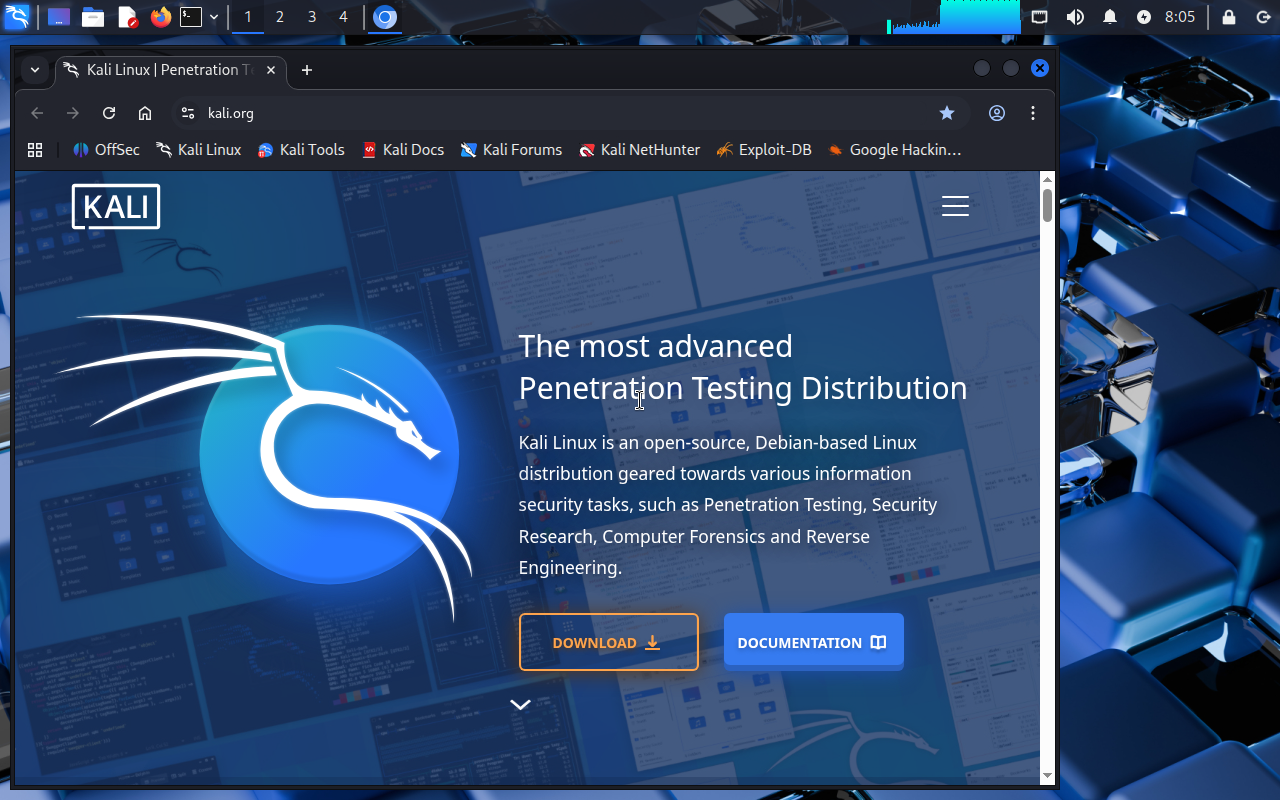This screenshot has width=1280, height=800.
Task: Click the Chromium taskbar window button
Action: (x=385, y=17)
